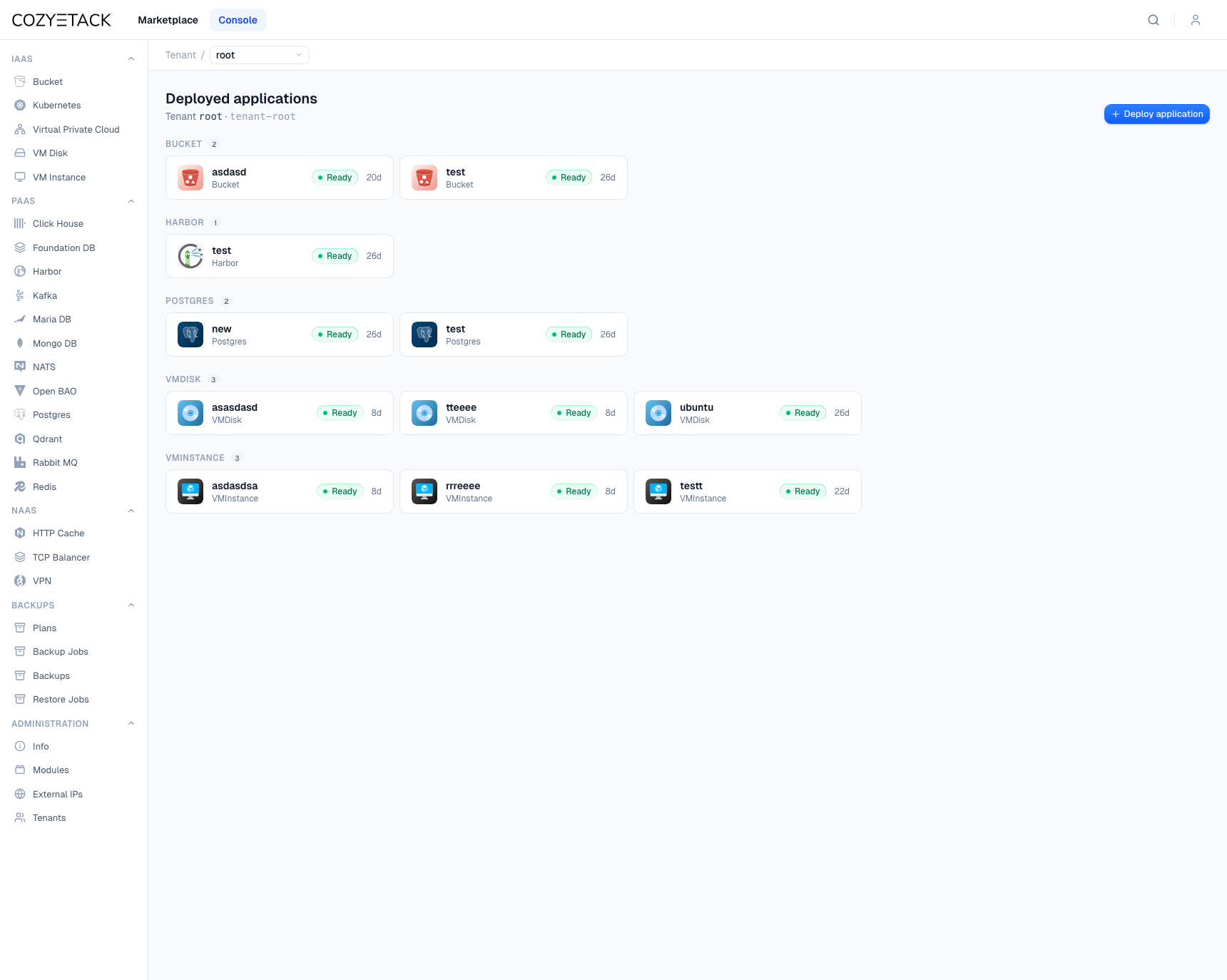
Task: Collapse the PAAS sidebar section
Action: click(131, 201)
